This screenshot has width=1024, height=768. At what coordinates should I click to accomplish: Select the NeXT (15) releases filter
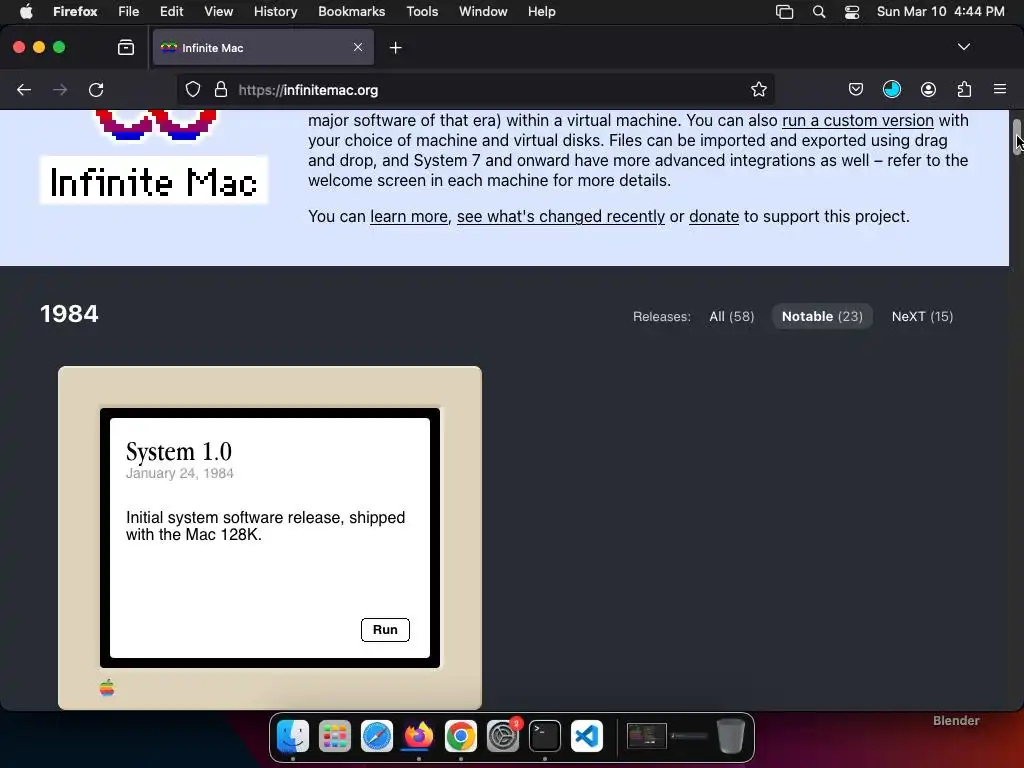(922, 316)
